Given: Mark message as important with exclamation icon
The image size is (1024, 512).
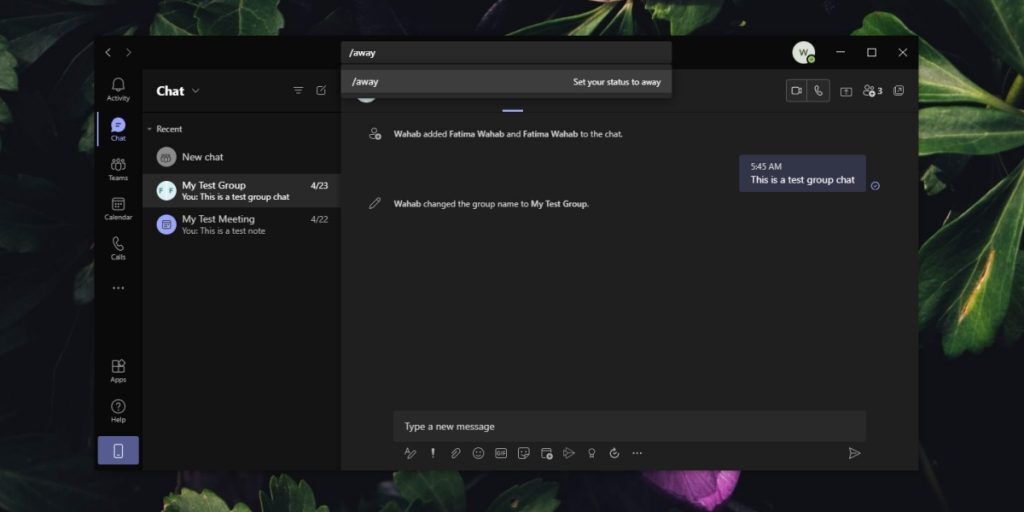Looking at the screenshot, I should [433, 453].
